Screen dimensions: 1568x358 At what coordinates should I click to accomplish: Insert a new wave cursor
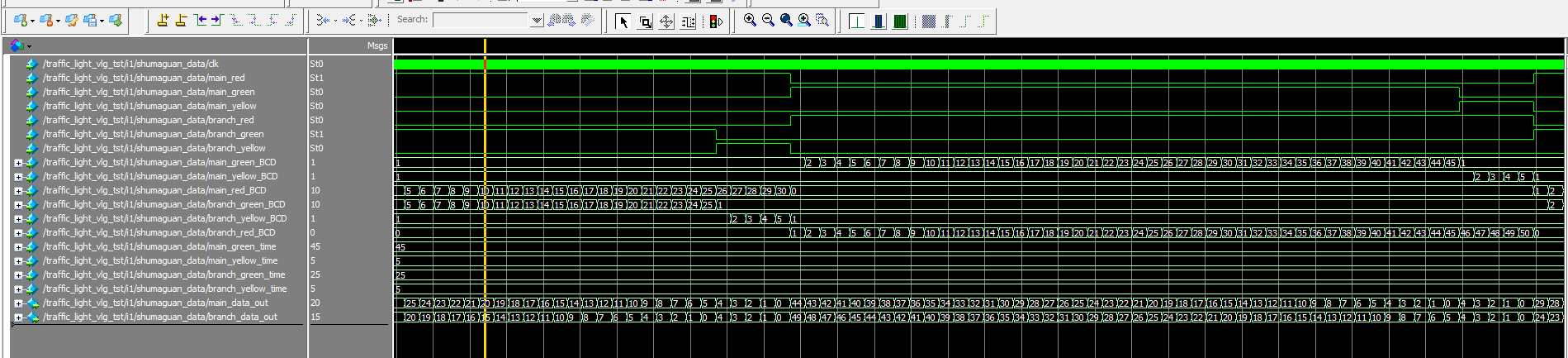tap(163, 20)
